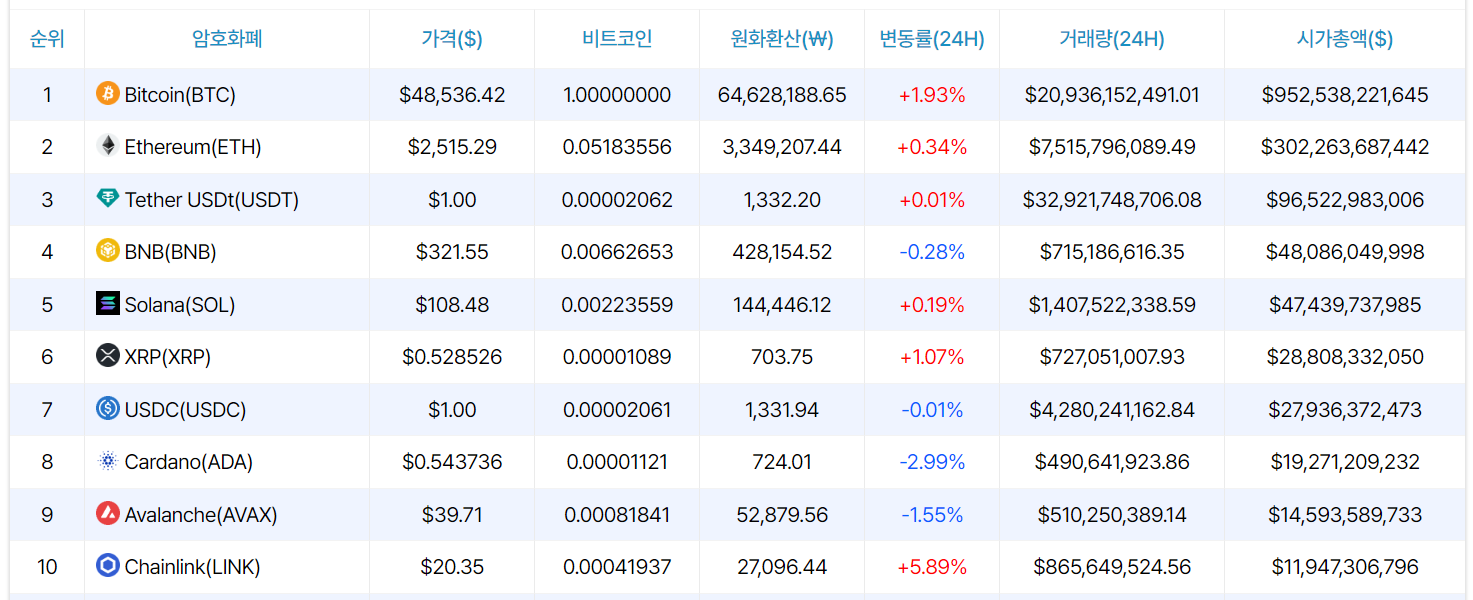Click the BTC ratio 0.00223559

(617, 305)
